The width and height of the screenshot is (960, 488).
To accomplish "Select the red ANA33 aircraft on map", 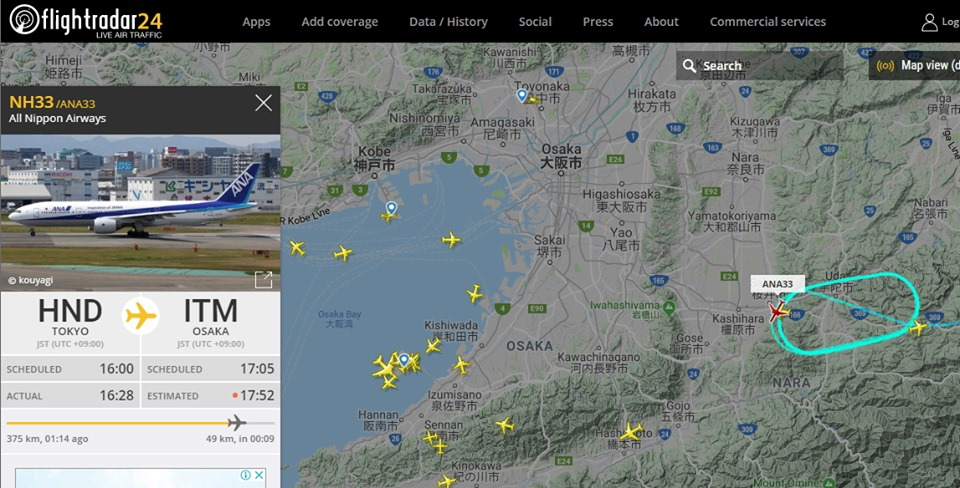I will [777, 312].
